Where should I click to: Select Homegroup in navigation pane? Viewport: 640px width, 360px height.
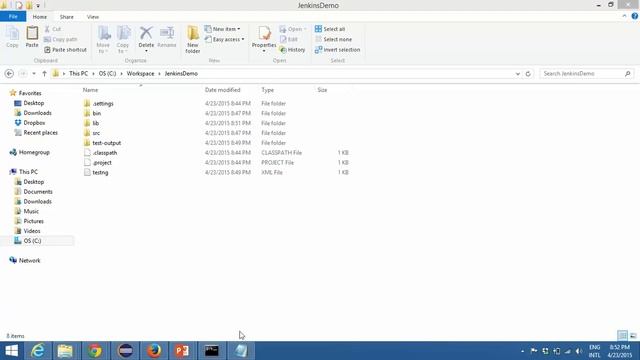pos(34,152)
